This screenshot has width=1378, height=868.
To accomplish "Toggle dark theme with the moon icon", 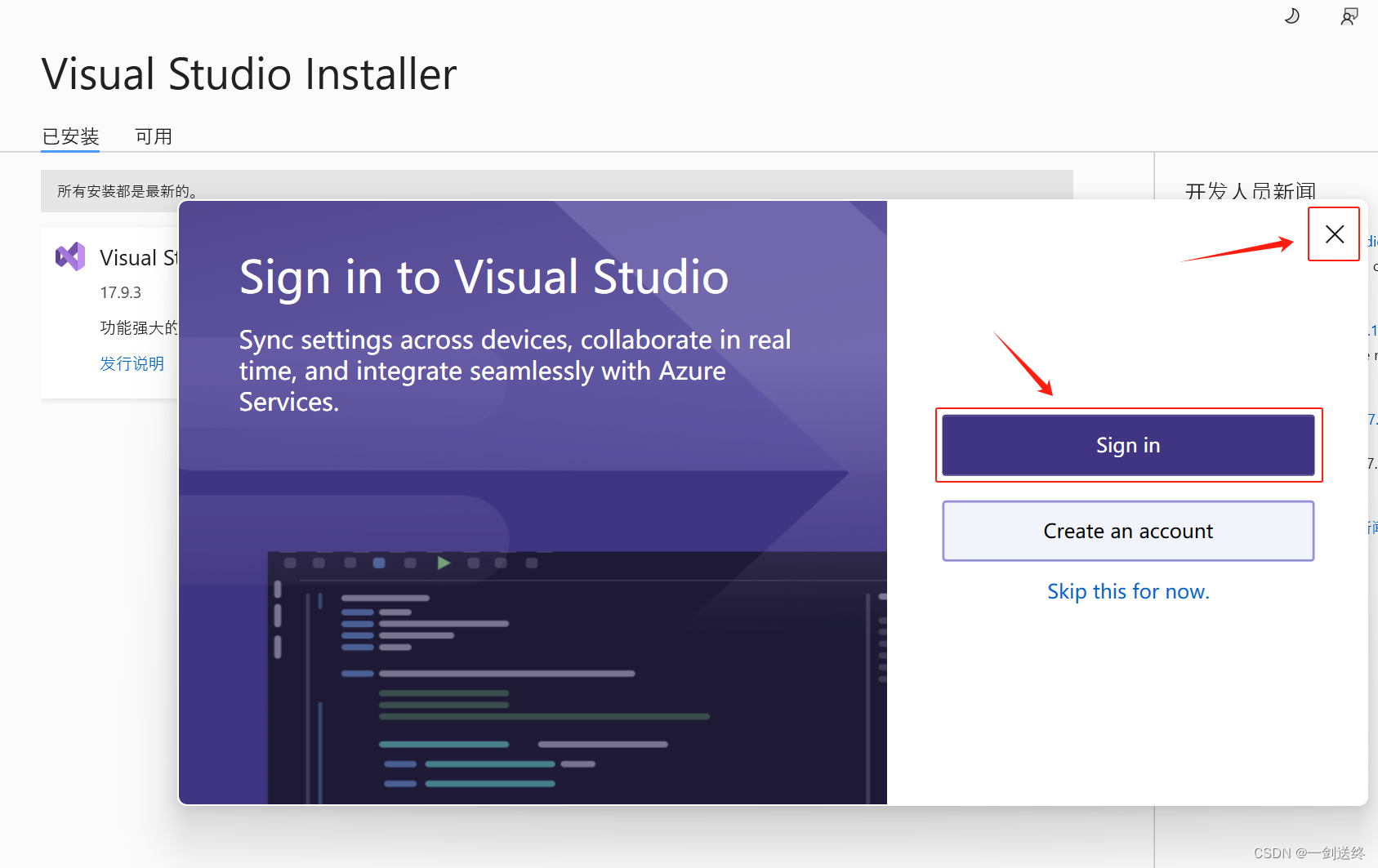I will [x=1291, y=16].
